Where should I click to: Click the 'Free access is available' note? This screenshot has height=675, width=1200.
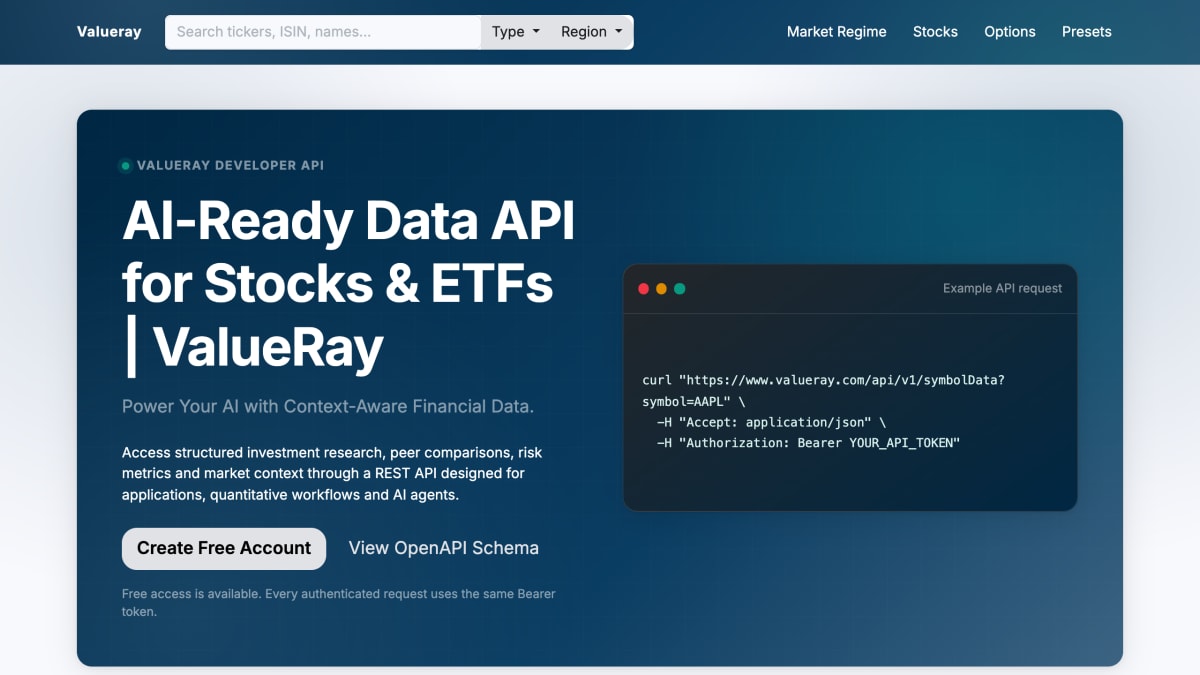[338, 602]
